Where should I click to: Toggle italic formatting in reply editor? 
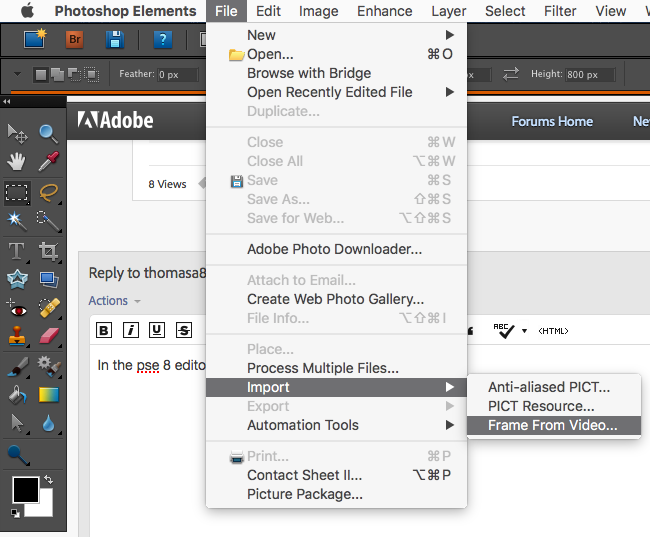tap(131, 330)
